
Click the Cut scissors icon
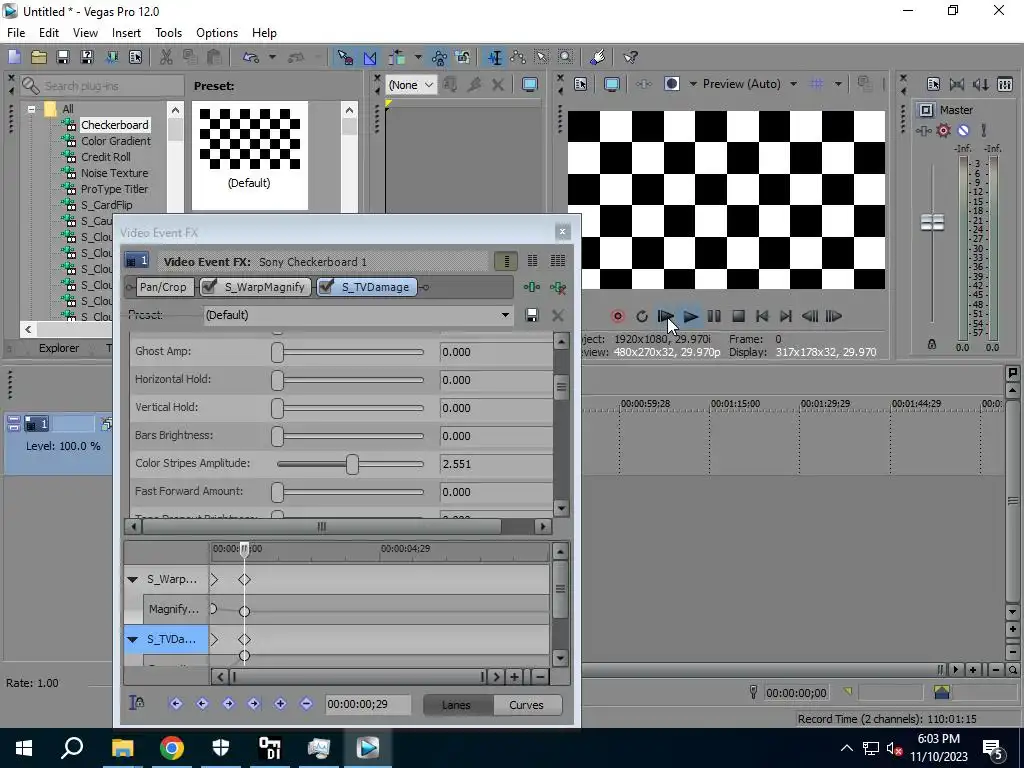click(x=166, y=57)
